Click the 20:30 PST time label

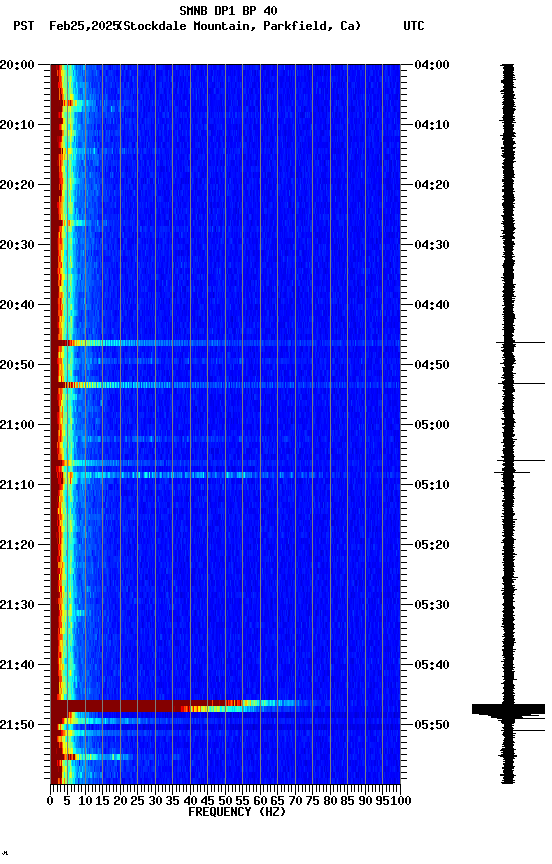17,245
